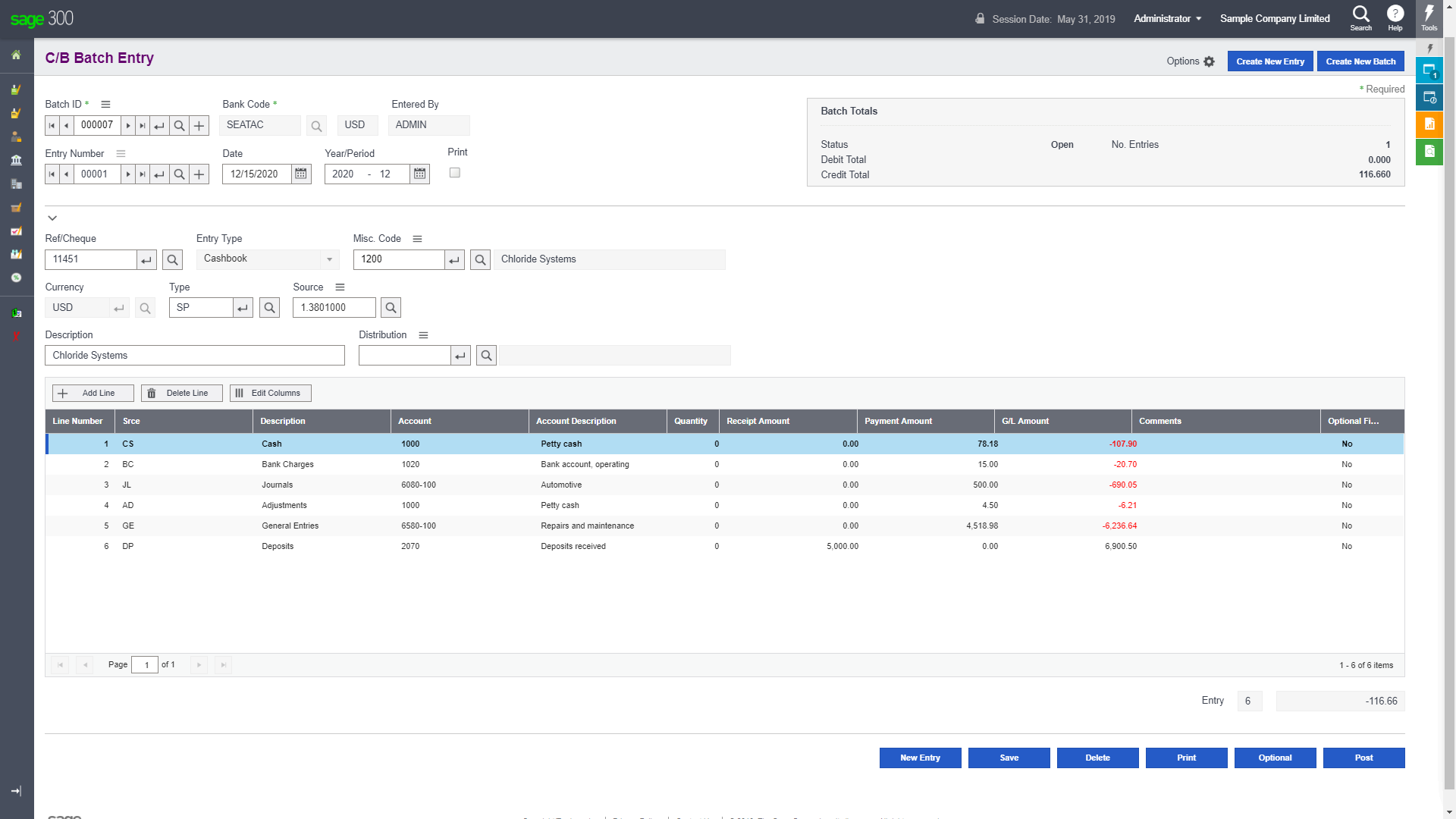Screen dimensions: 1456x819
Task: Open the Source field hamburger menu
Action: 340,287
